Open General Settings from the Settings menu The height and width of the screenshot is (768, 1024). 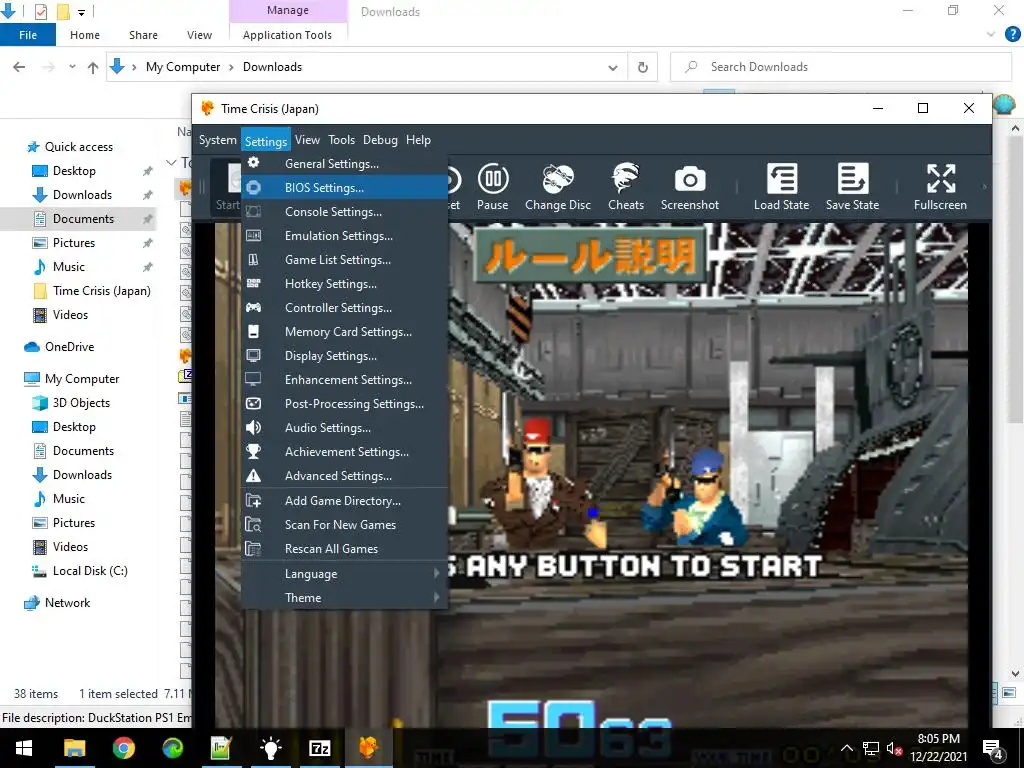[345, 164]
